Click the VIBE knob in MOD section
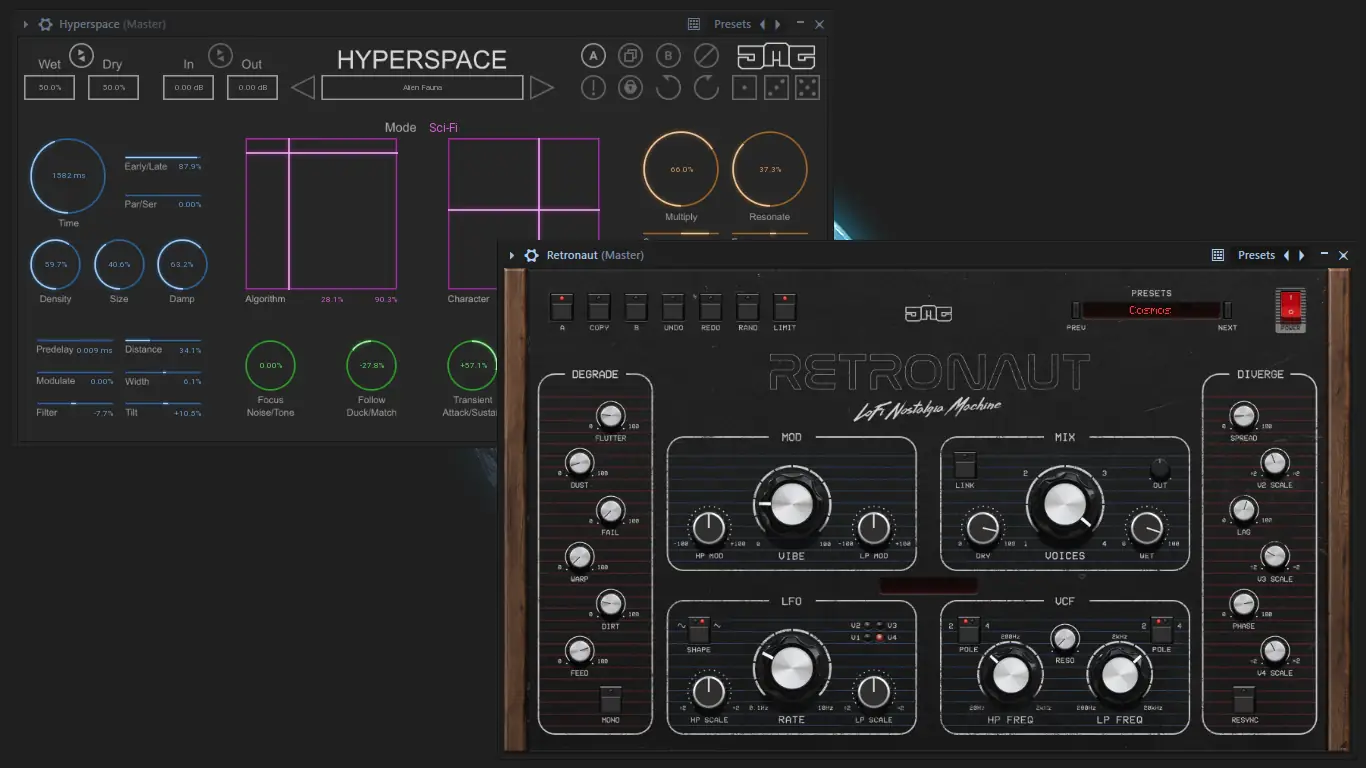This screenshot has width=1366, height=768. 791,504
